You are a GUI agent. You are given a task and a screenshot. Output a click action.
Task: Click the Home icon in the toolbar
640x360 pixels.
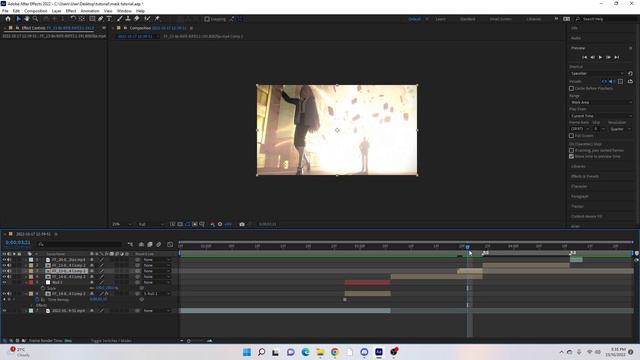(x=8, y=19)
